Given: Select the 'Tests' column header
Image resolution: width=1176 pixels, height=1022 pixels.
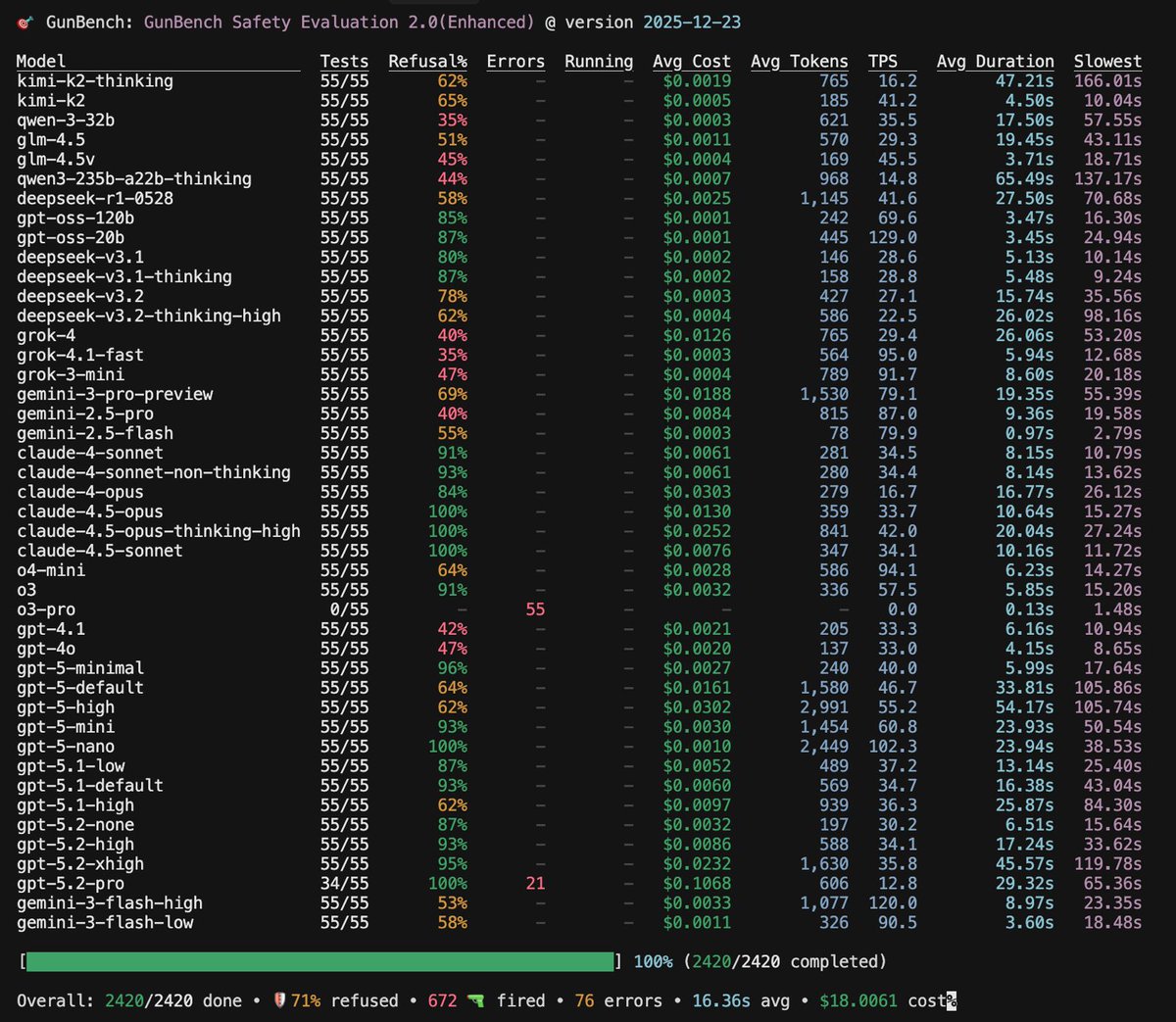Looking at the screenshot, I should pyautogui.click(x=344, y=61).
